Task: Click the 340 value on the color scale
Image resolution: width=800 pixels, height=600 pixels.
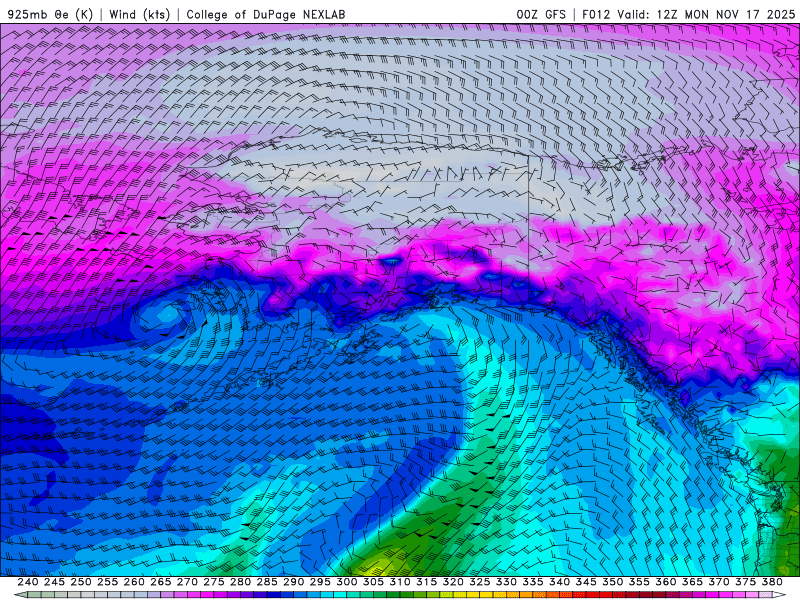Action: (x=559, y=582)
